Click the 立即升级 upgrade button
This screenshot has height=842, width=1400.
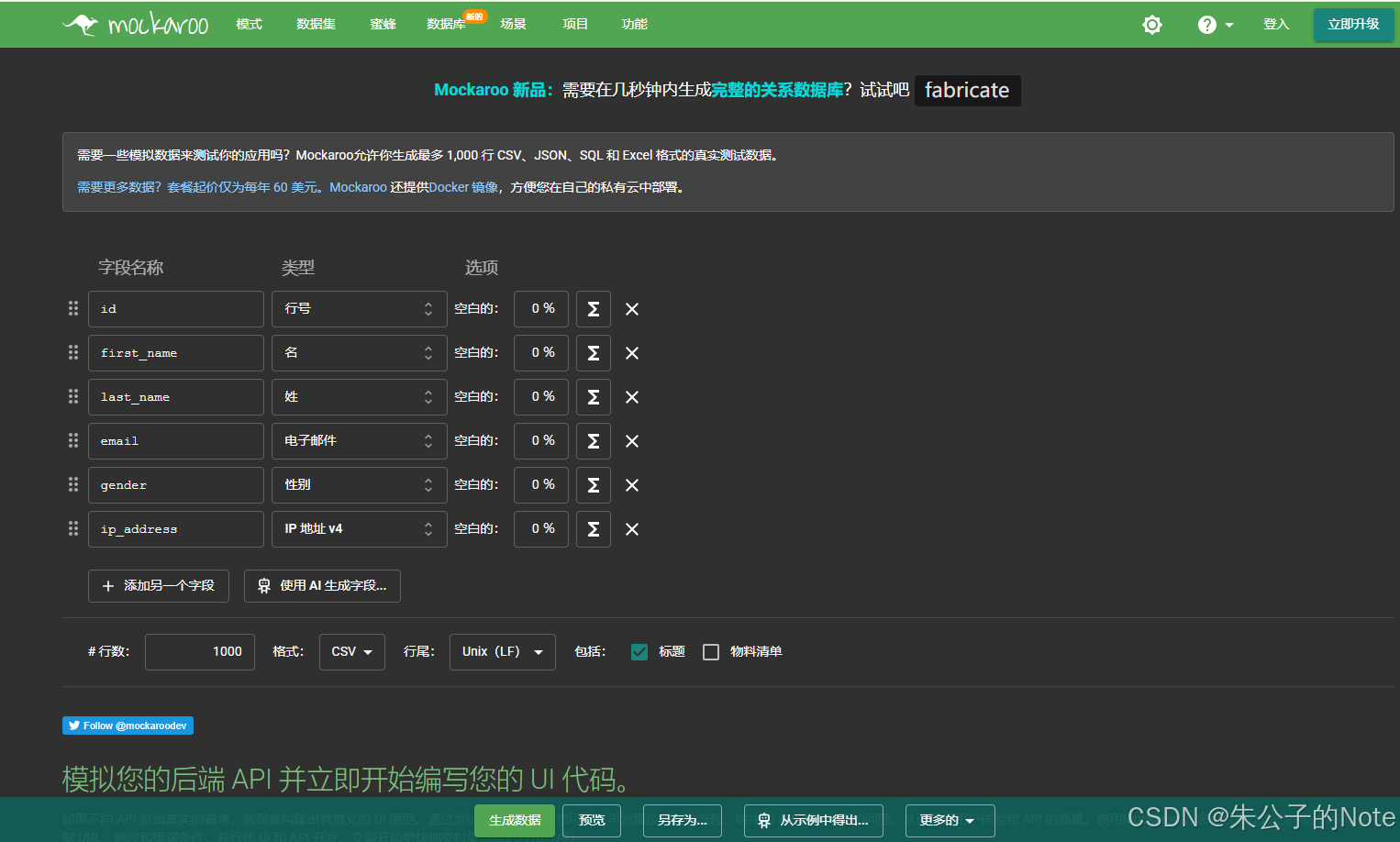(1353, 25)
